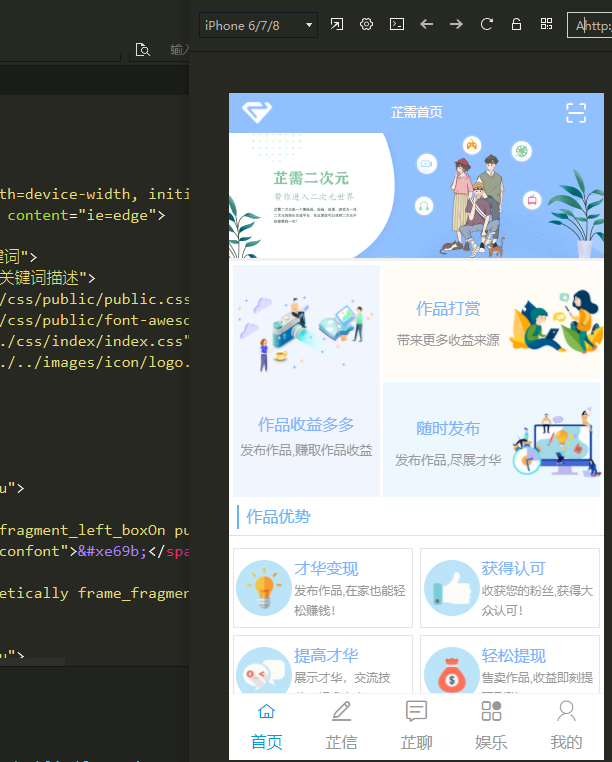Click the code line with etically frame_fragmer
This screenshot has width=612, height=762.
point(95,593)
